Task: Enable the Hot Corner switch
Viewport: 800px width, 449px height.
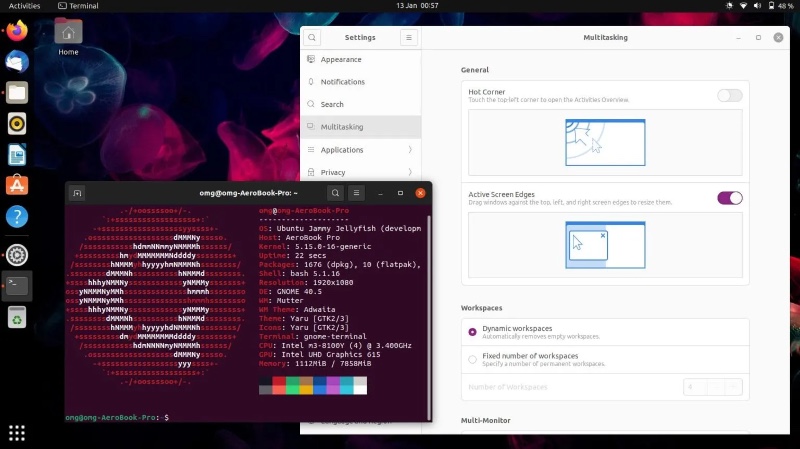Action: (x=729, y=96)
